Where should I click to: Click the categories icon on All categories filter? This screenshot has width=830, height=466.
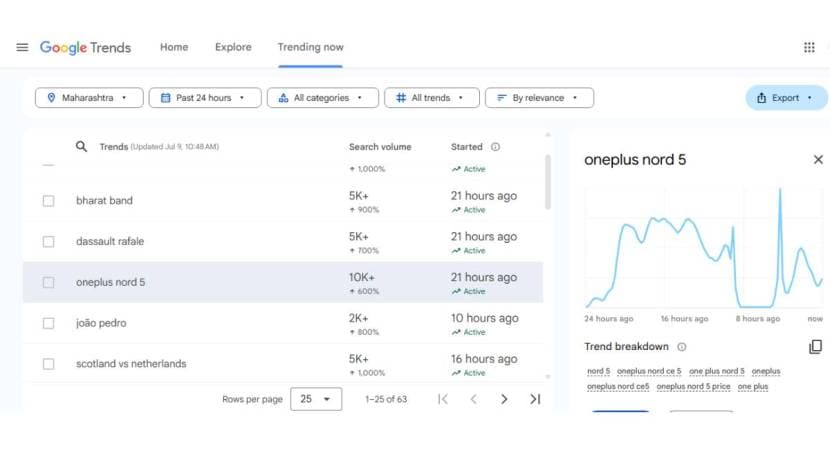pos(283,98)
